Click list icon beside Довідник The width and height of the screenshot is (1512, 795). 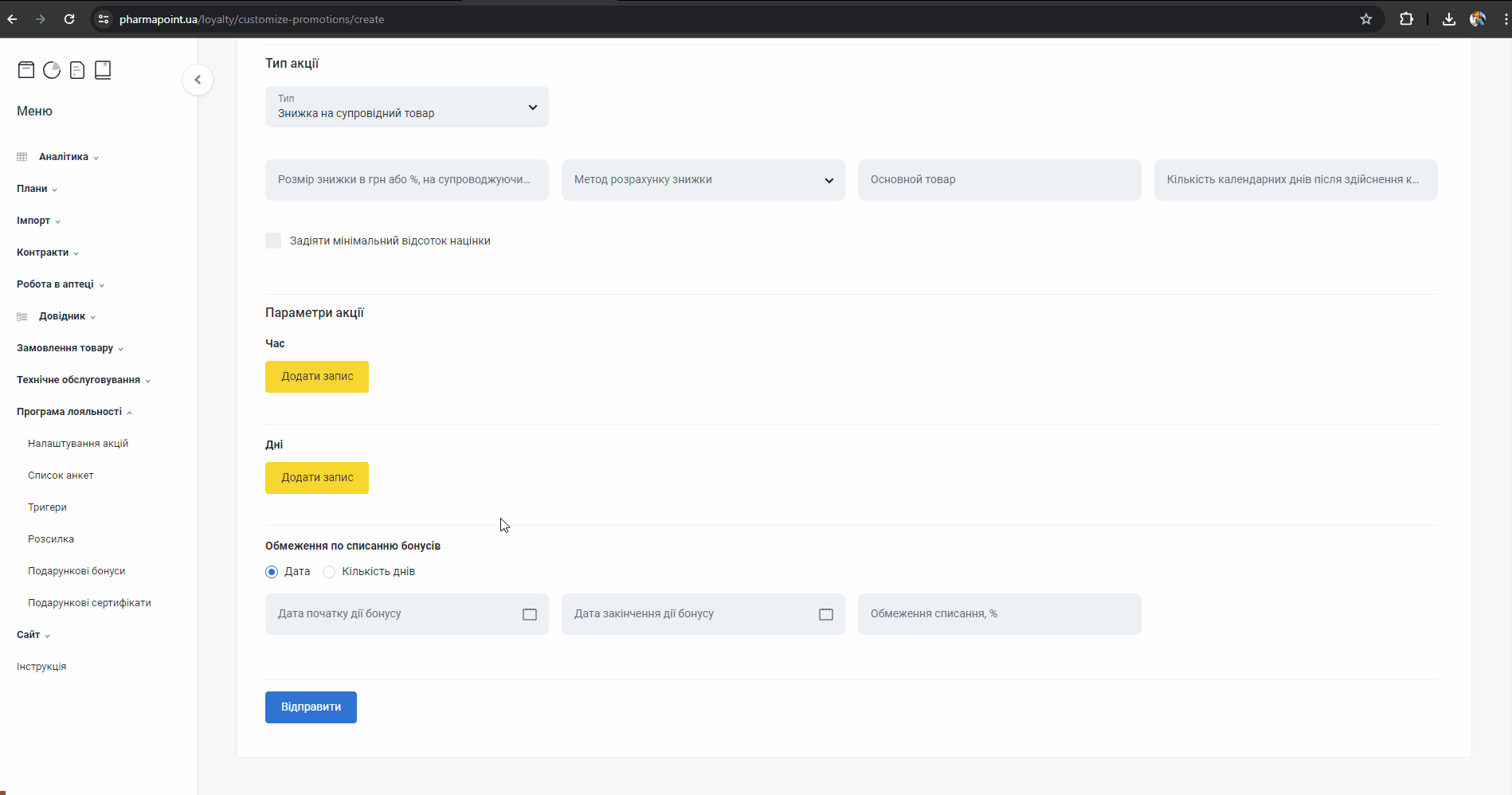point(22,316)
